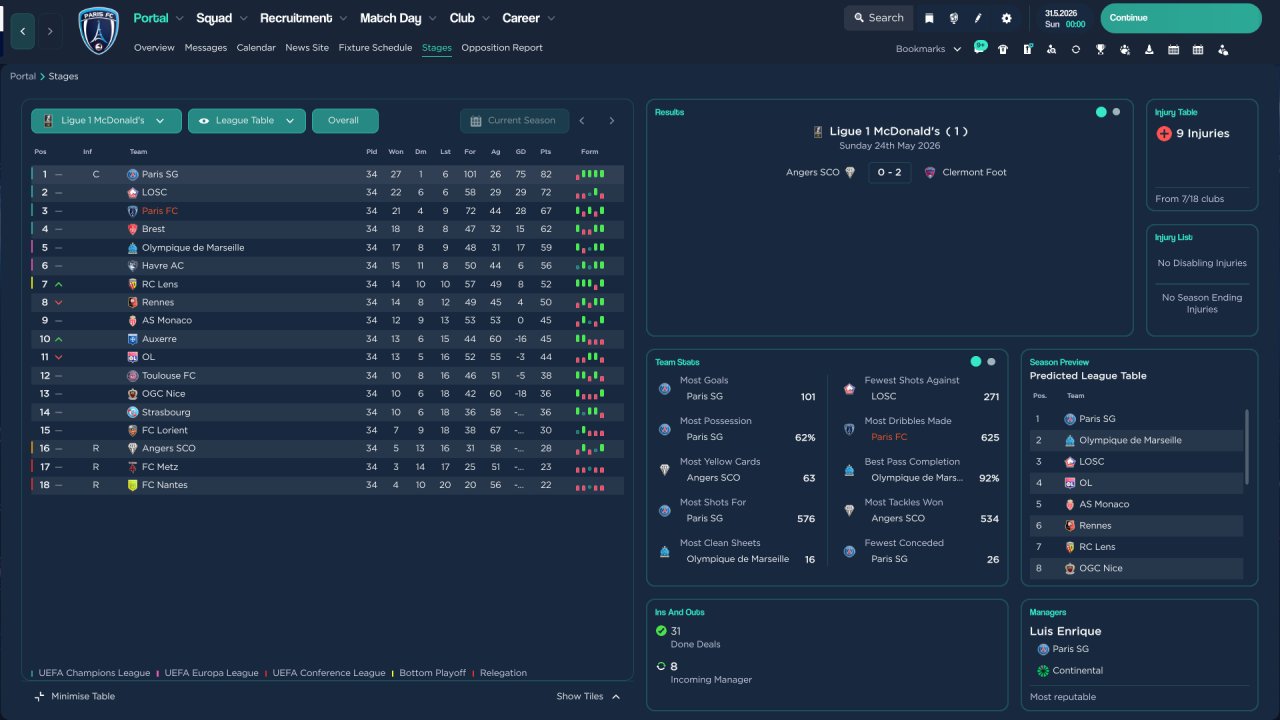Show the previous season with left chevron
Image resolution: width=1280 pixels, height=720 pixels.
(x=582, y=121)
